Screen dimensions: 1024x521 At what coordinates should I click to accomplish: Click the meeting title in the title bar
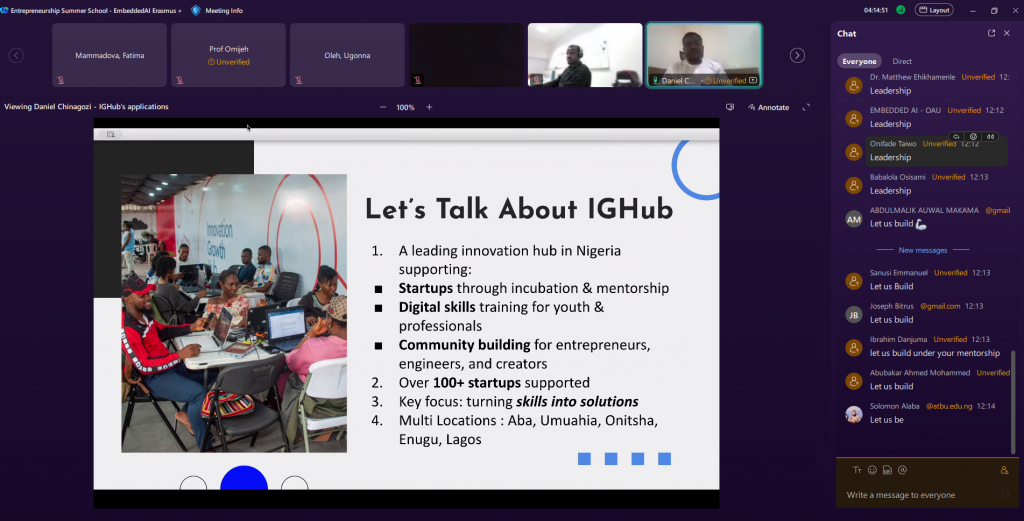tap(95, 10)
